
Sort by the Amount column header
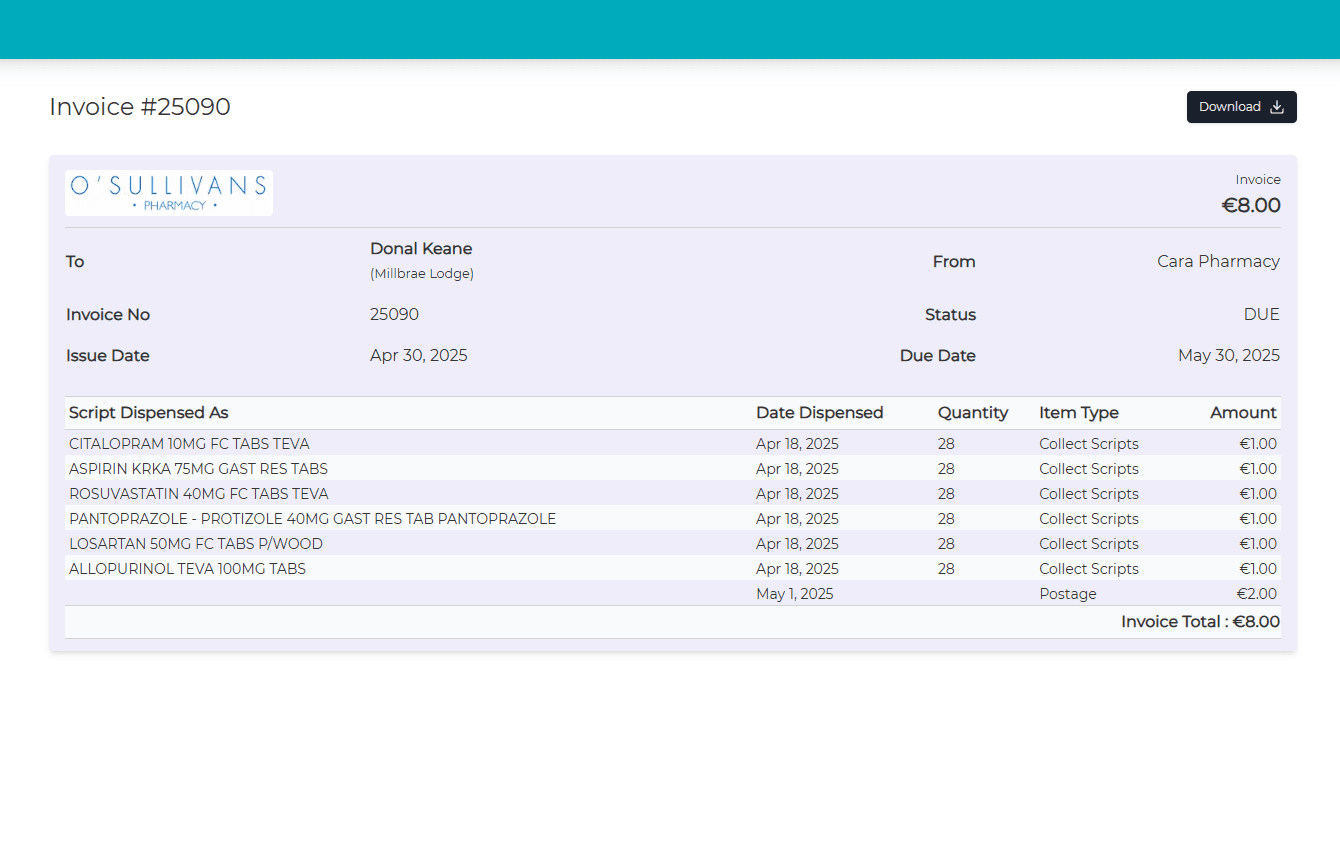[1243, 412]
